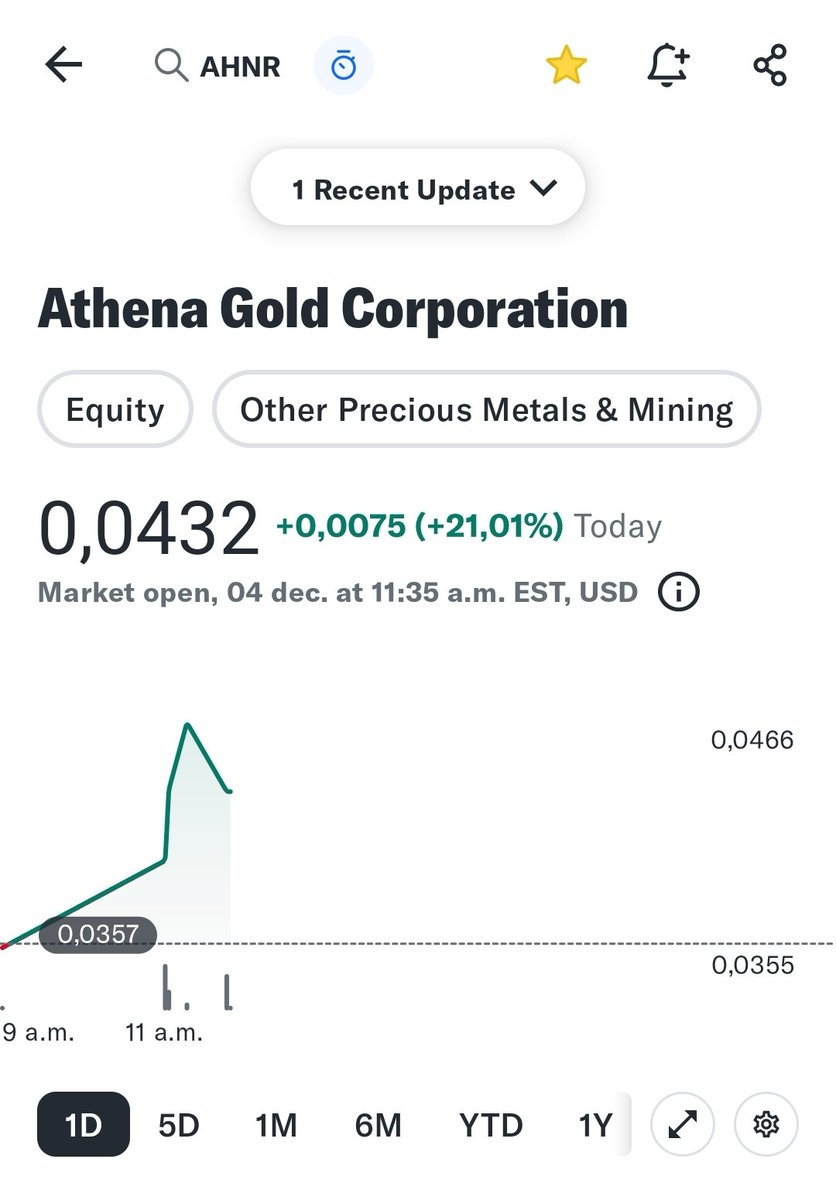Select the 1Y chart range
The image size is (836, 1200).
(x=596, y=1126)
